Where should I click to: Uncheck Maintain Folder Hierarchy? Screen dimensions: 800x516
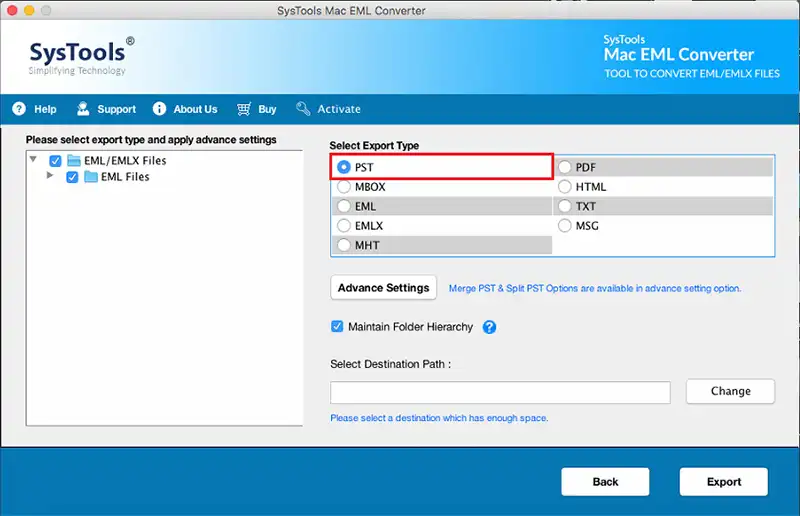point(337,327)
